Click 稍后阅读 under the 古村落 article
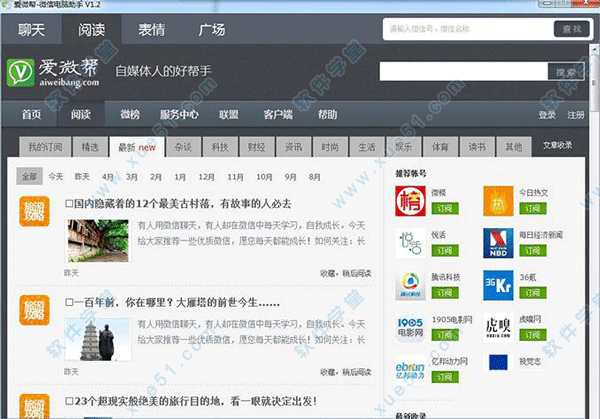600x419 pixels. (x=357, y=273)
